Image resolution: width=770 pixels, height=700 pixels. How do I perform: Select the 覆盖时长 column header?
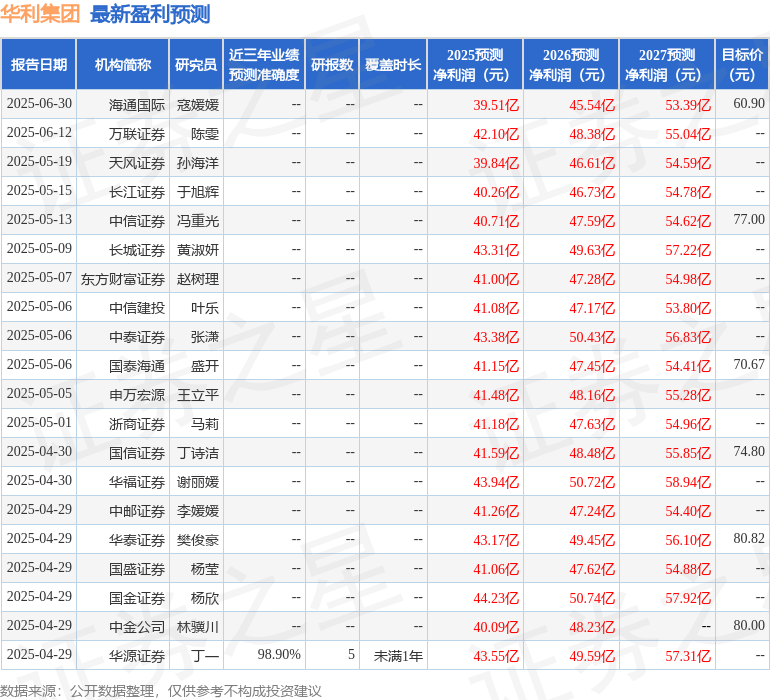click(393, 64)
